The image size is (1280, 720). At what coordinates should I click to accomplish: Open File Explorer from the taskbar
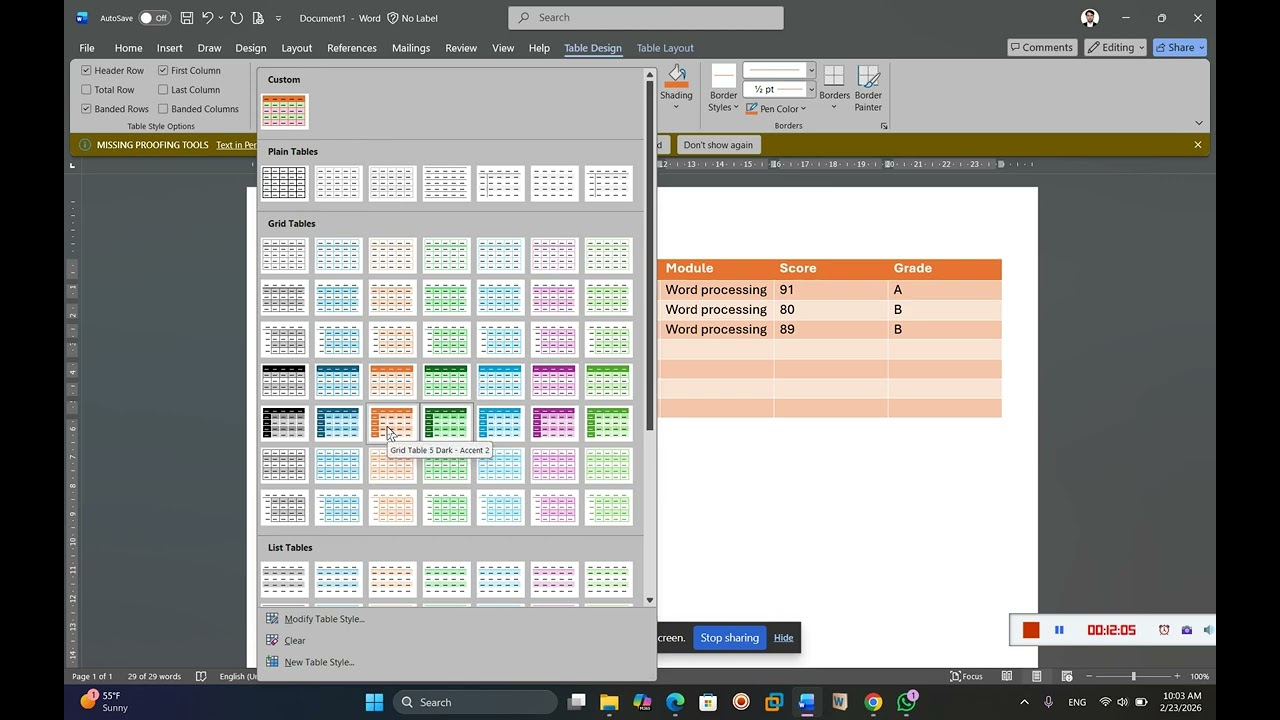tap(609, 702)
